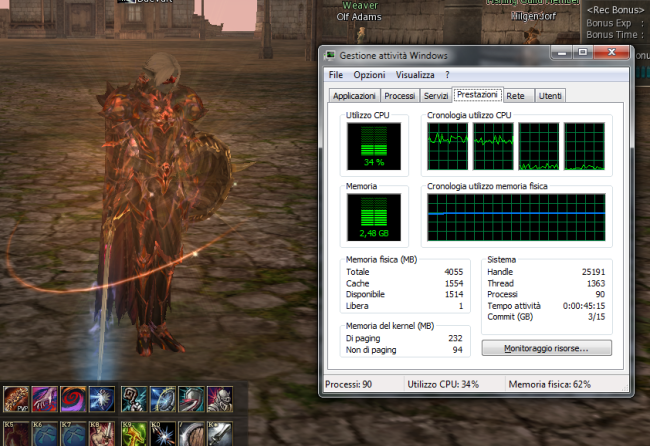The image size is (650, 446).
Task: Switch to the Processi tab
Action: click(400, 96)
